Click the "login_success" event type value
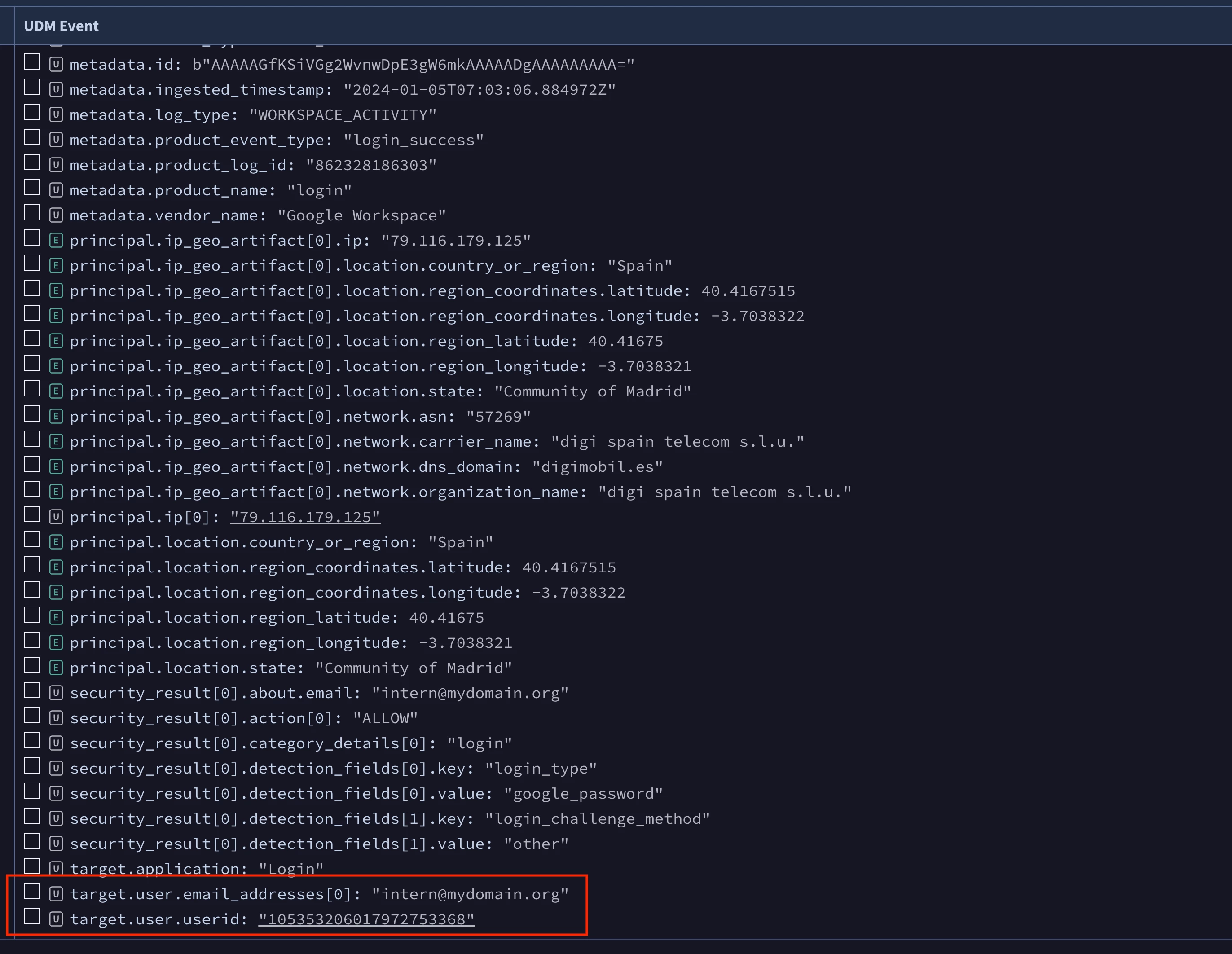The width and height of the screenshot is (1232, 954). 414,139
